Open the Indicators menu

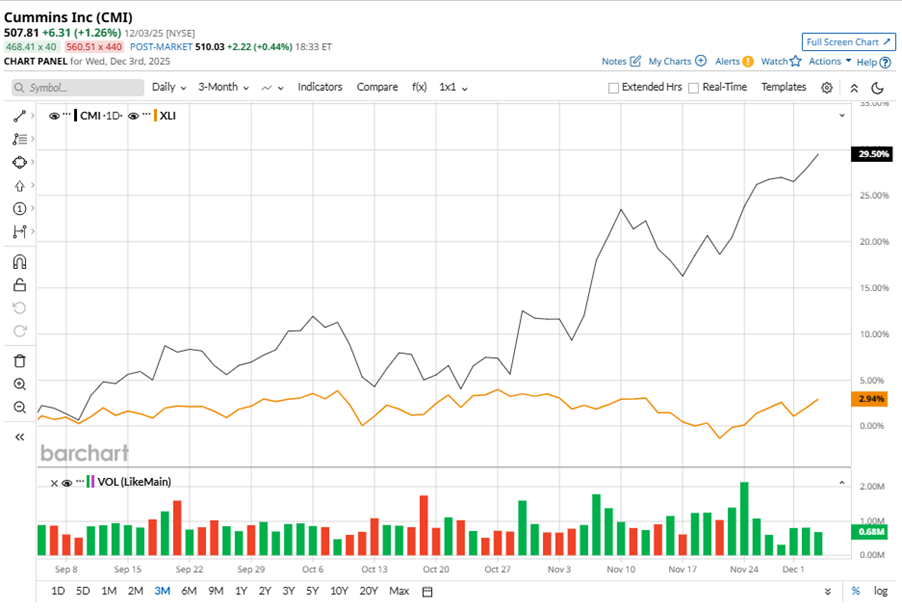click(x=320, y=87)
